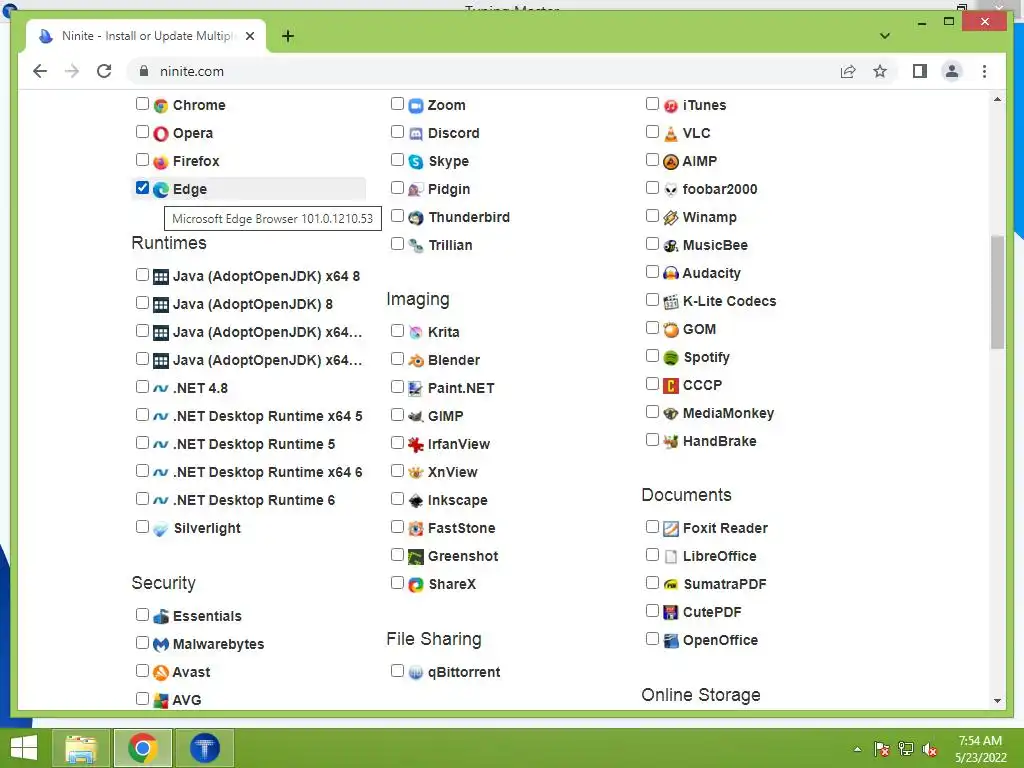The width and height of the screenshot is (1024, 768).
Task: Click the Java (AdoptOpenJDK) x64 8 label
Action: pos(266,276)
